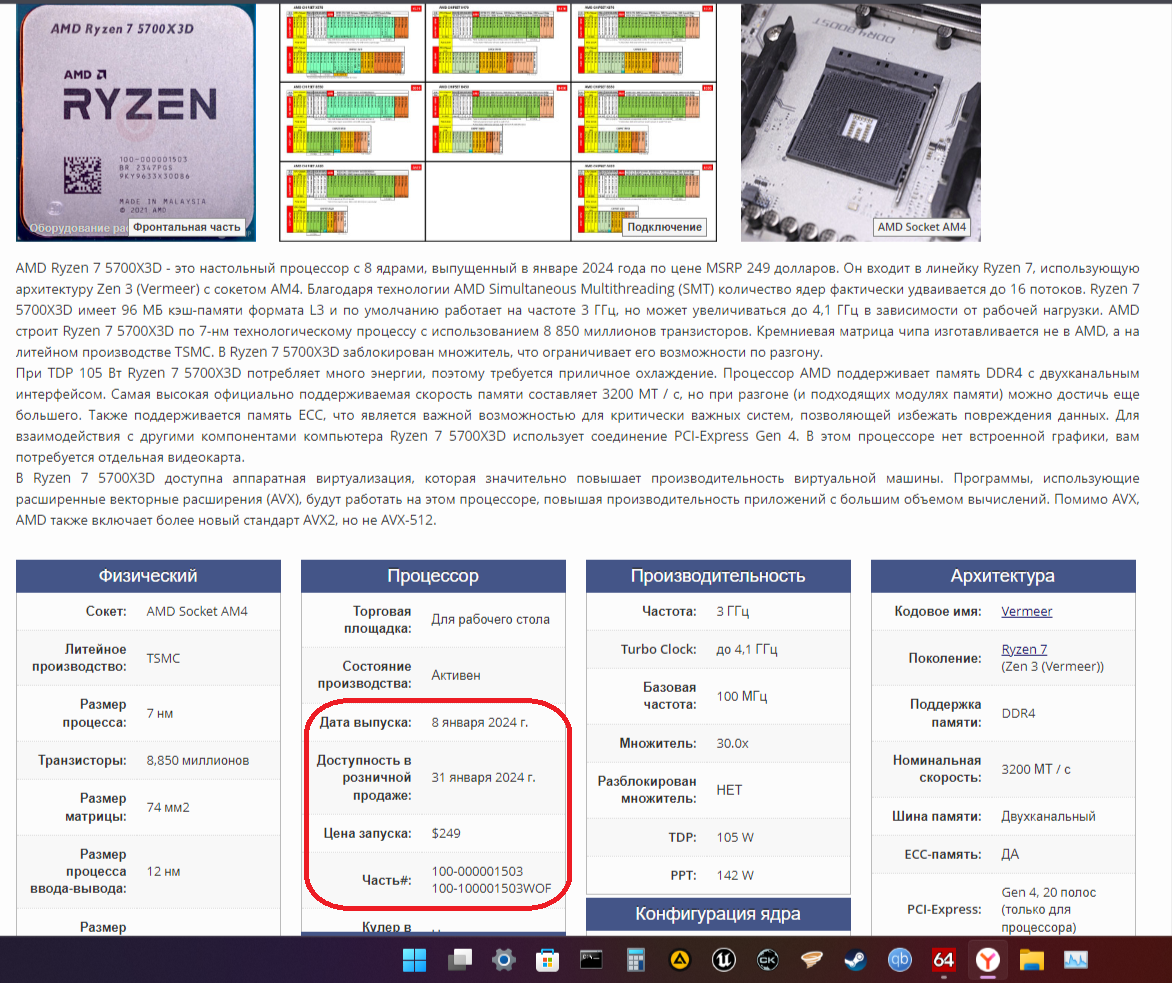Click the до 4,1 ГГц turbo value
This screenshot has width=1172, height=983.
click(x=747, y=649)
